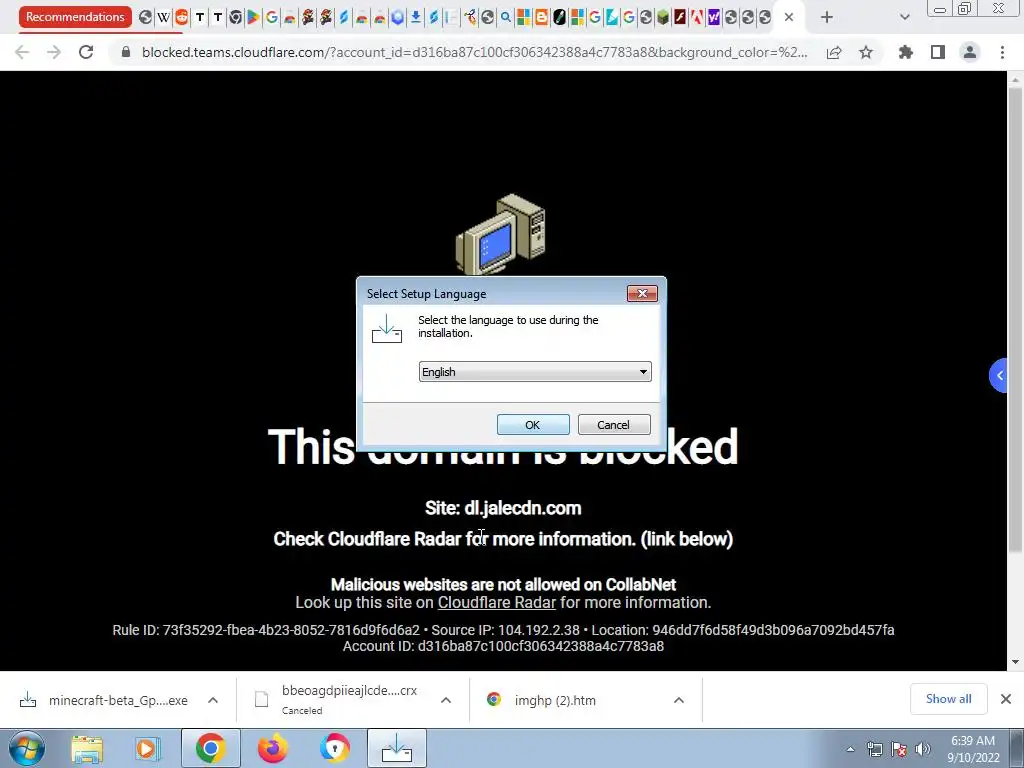Share this page via share icon

[834, 52]
